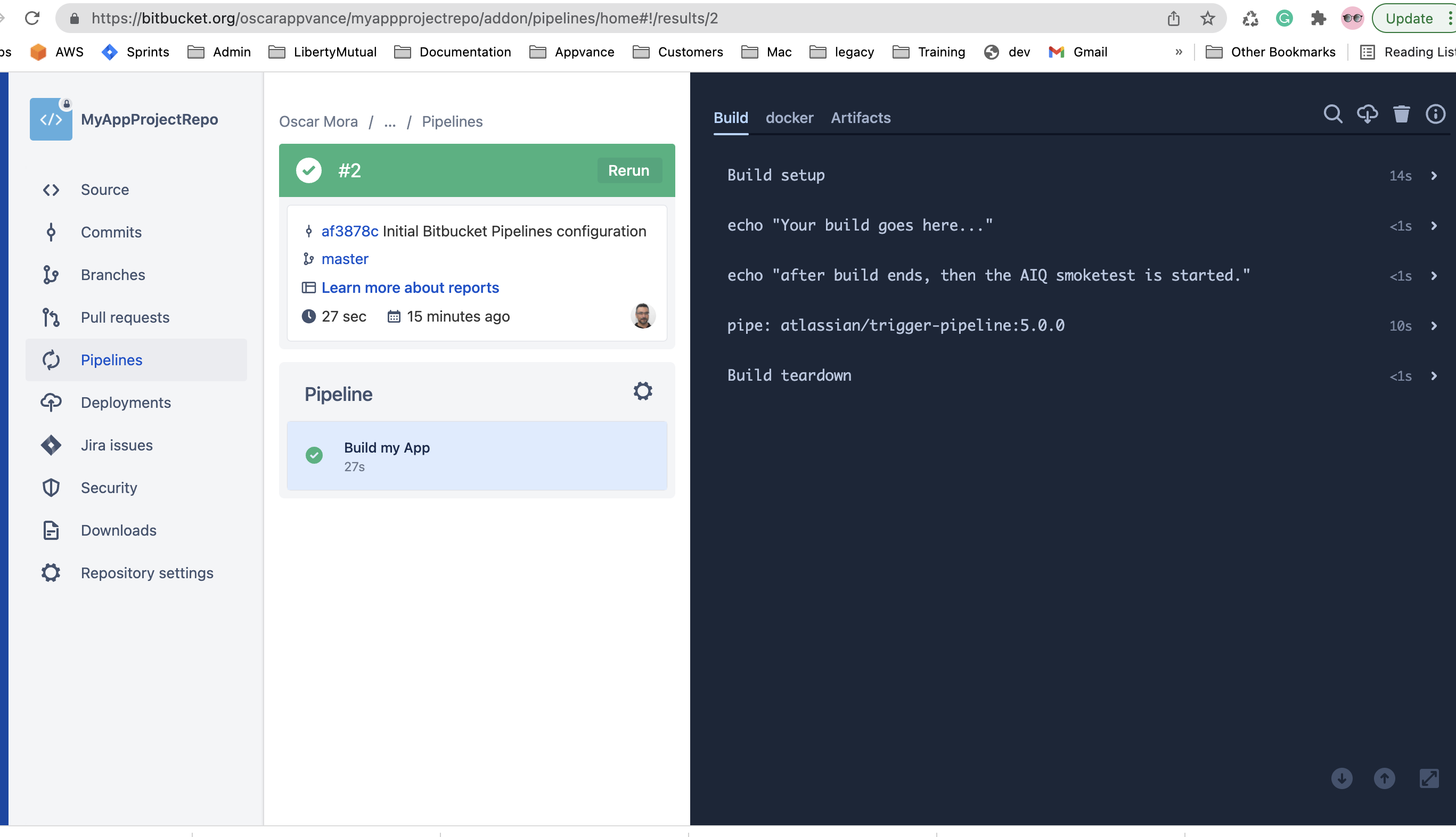
Task: Open the Documentation bookmarks folder
Action: [452, 52]
